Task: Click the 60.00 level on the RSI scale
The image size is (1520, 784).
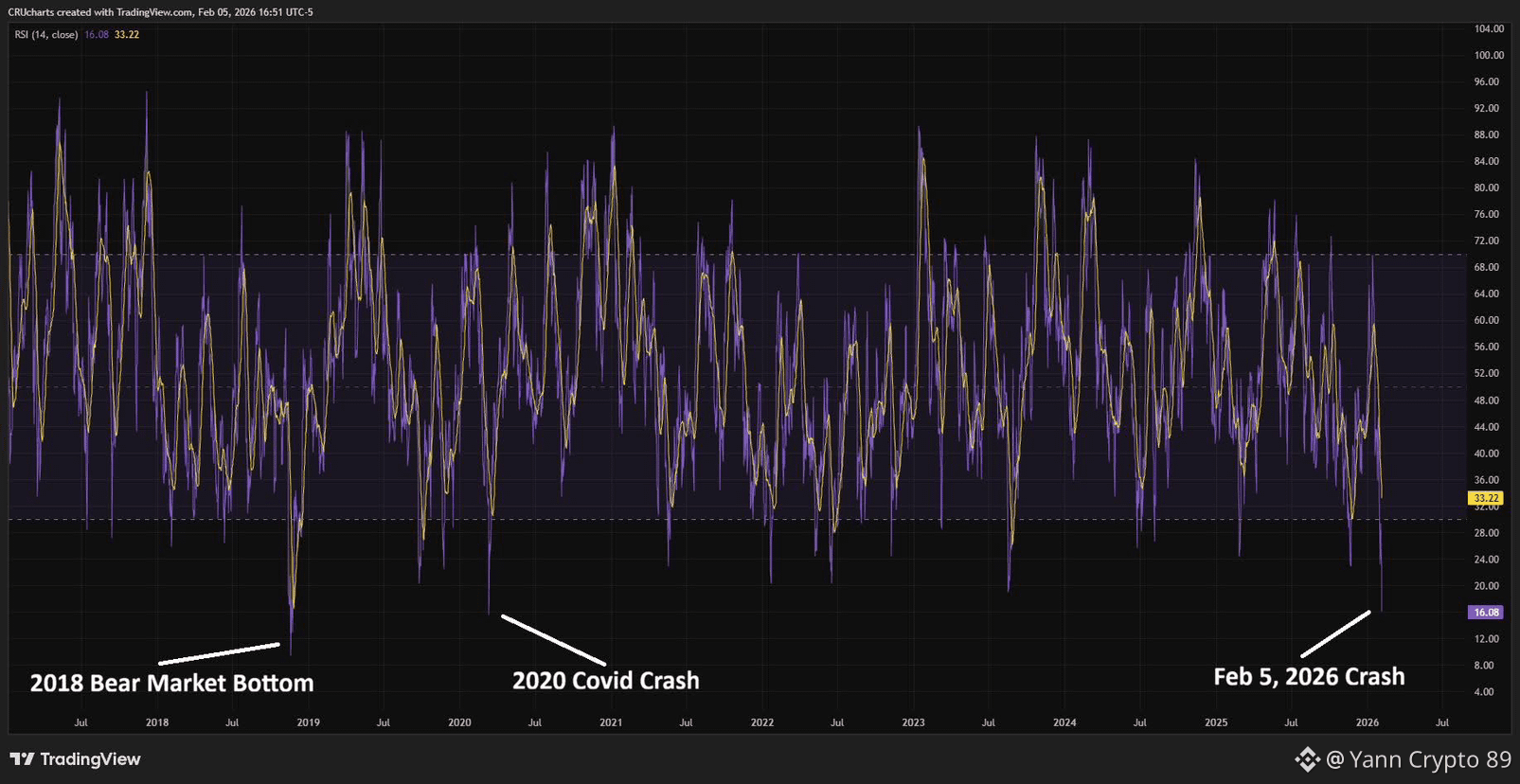Action: point(1487,321)
